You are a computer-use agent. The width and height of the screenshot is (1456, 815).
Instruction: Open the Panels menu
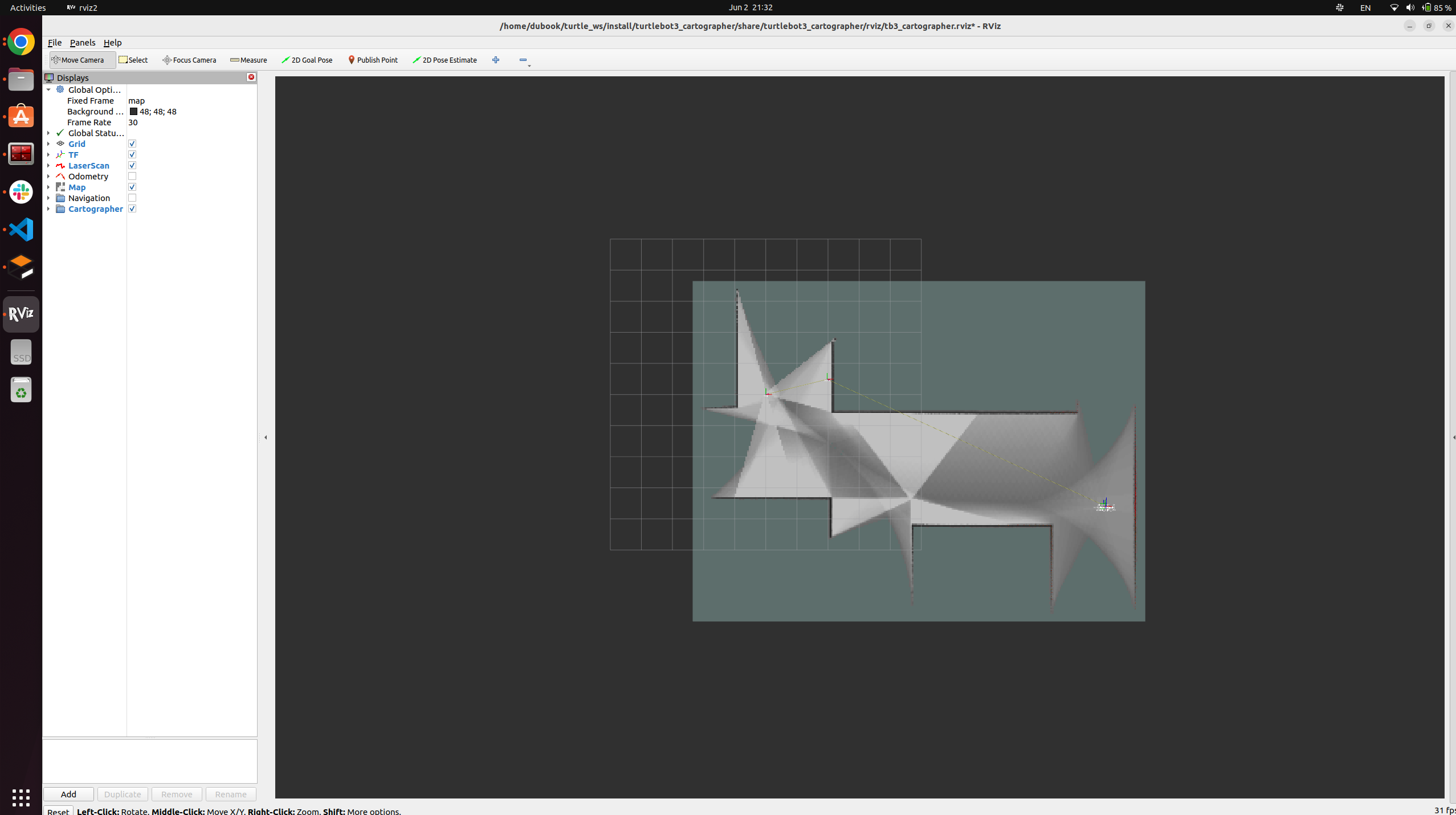[x=83, y=43]
